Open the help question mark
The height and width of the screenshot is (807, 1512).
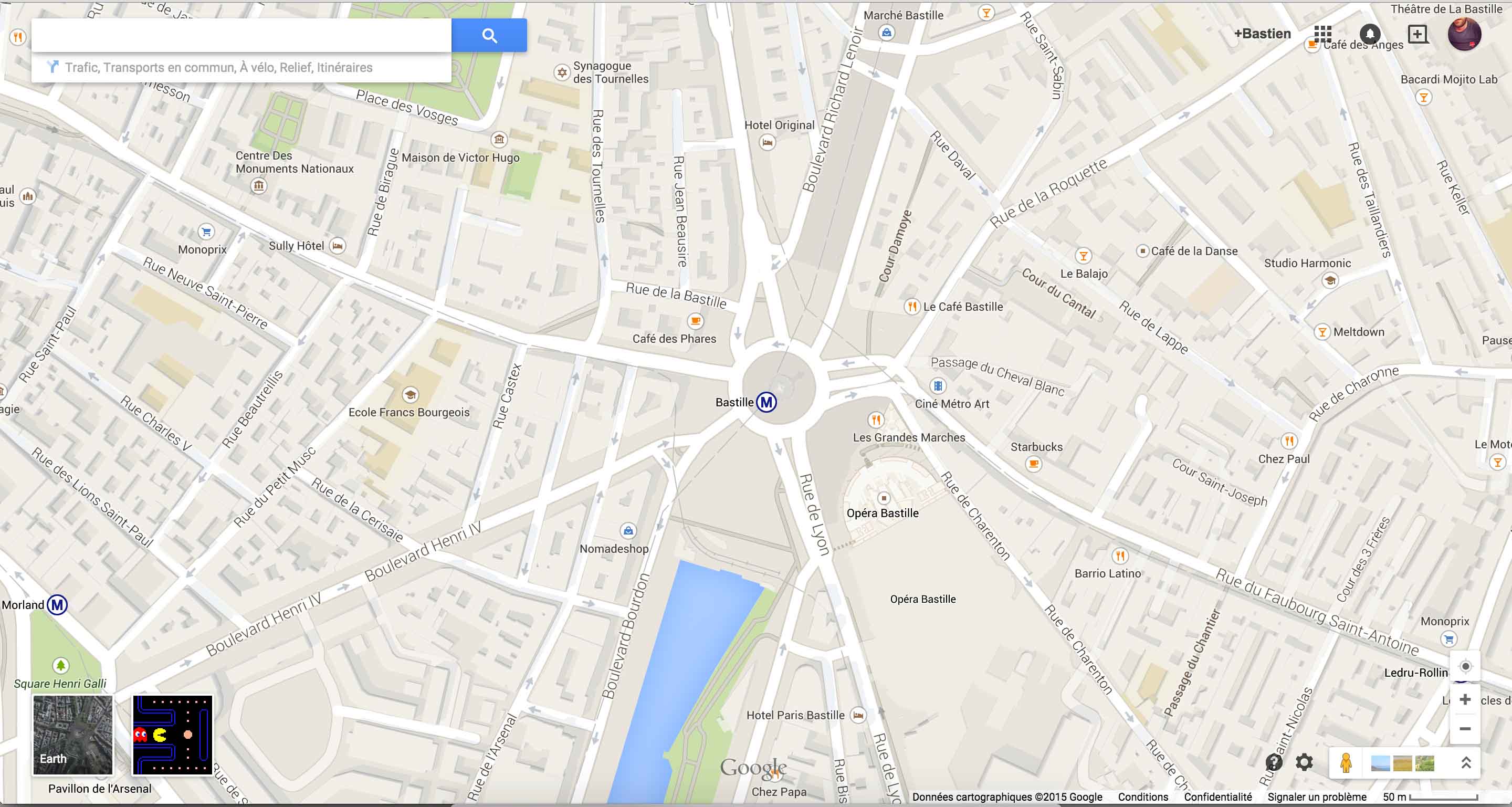(1273, 762)
